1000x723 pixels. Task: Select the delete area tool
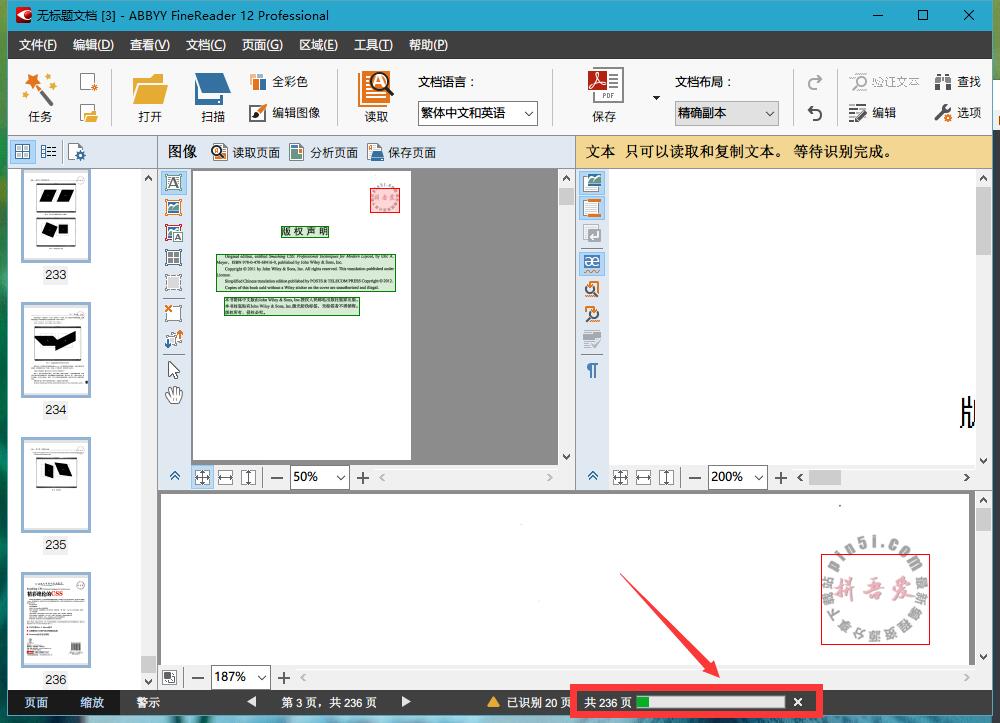[x=173, y=313]
